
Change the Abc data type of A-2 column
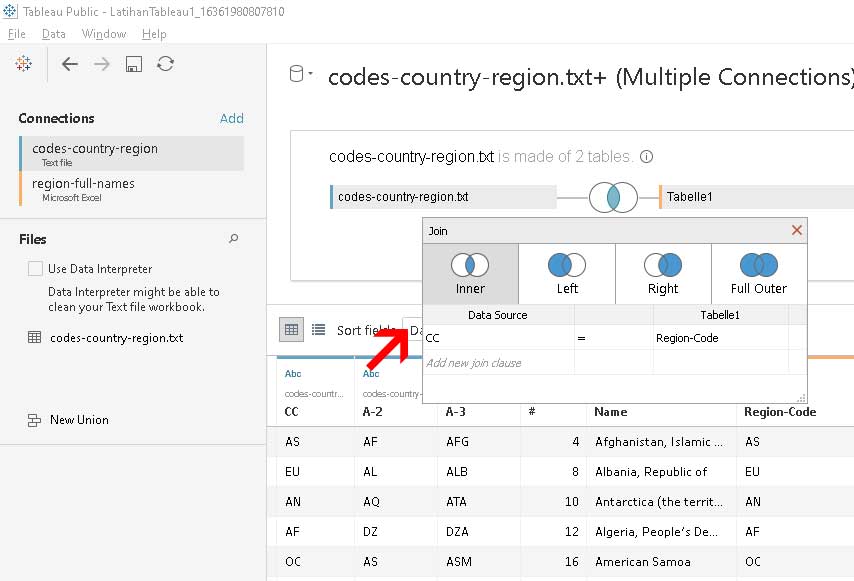click(371, 374)
